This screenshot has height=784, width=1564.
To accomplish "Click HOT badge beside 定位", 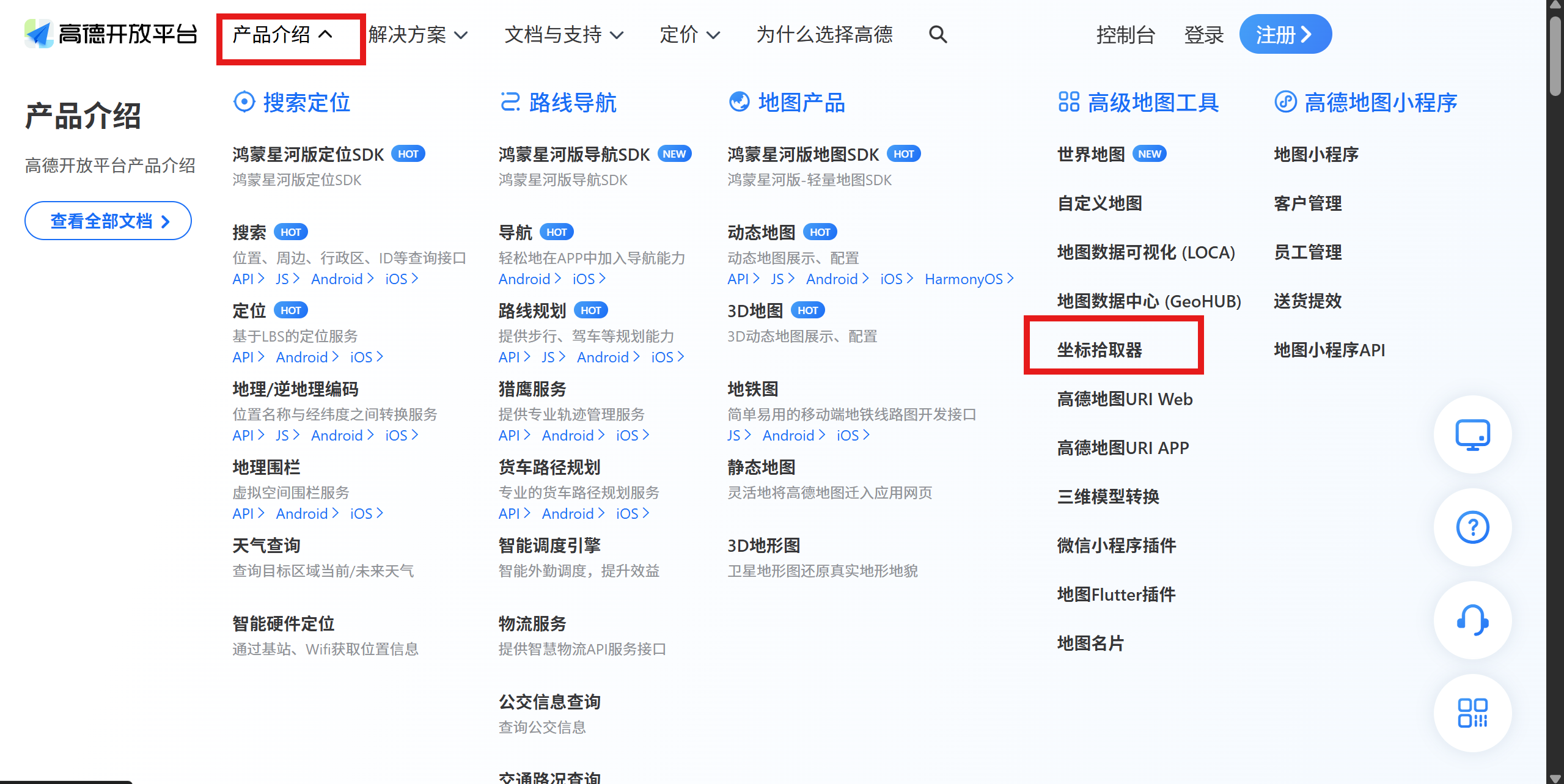I will (x=290, y=310).
